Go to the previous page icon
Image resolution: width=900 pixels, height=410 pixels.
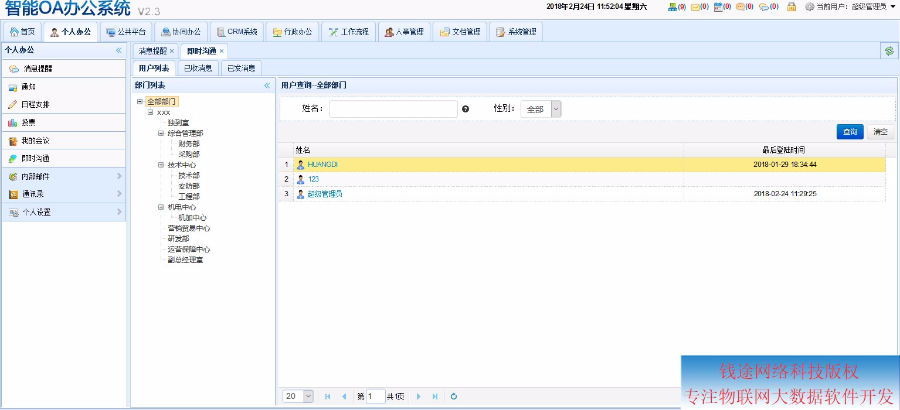(x=344, y=396)
